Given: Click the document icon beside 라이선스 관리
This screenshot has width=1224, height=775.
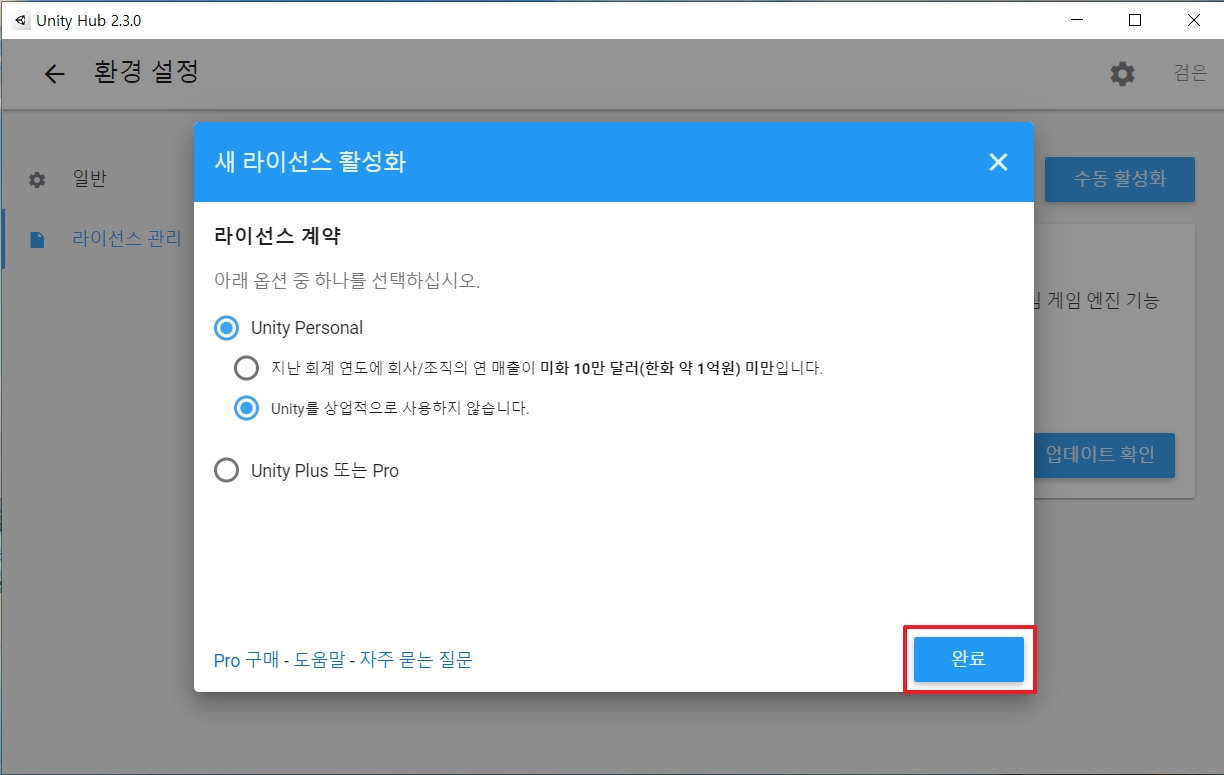Looking at the screenshot, I should [x=37, y=239].
